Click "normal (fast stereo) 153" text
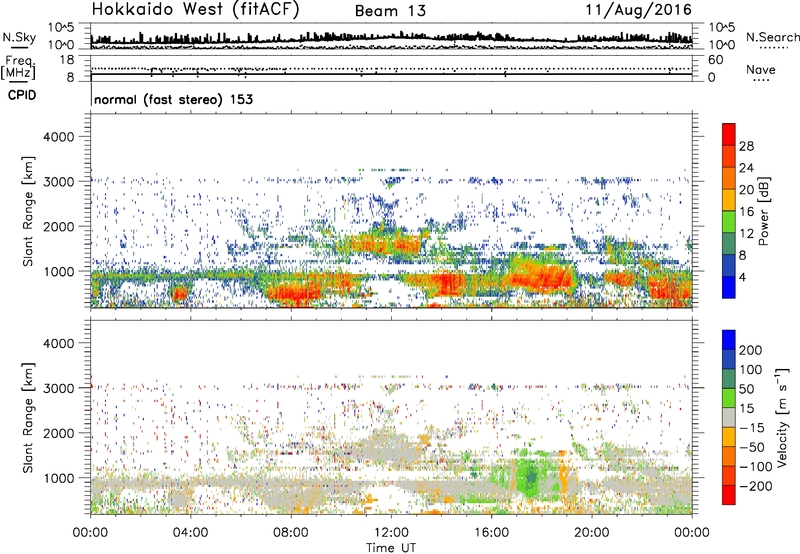This screenshot has width=800, height=554. point(173,99)
